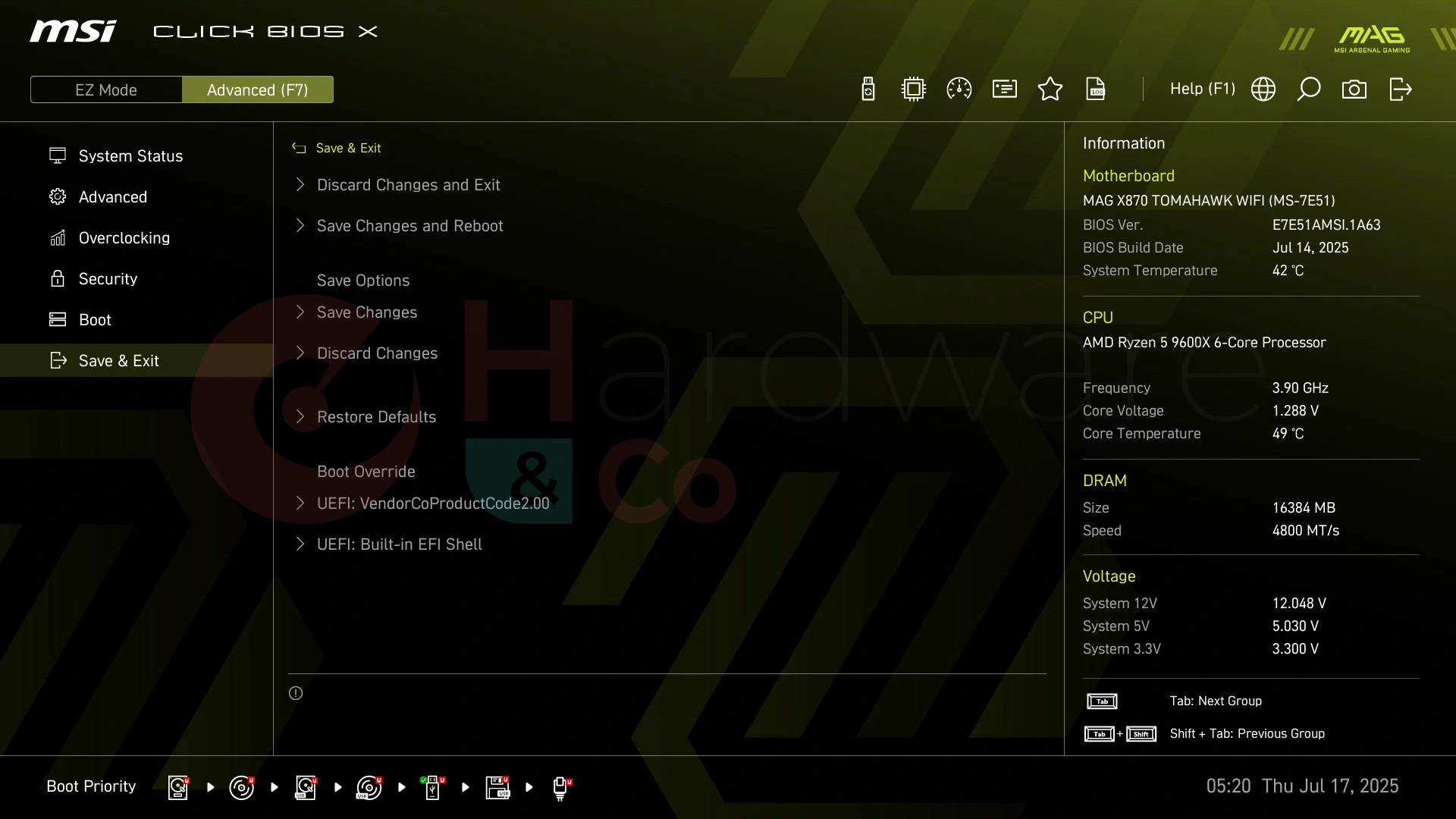Click Shift + Tab: Previous Group hint

coord(1247,734)
